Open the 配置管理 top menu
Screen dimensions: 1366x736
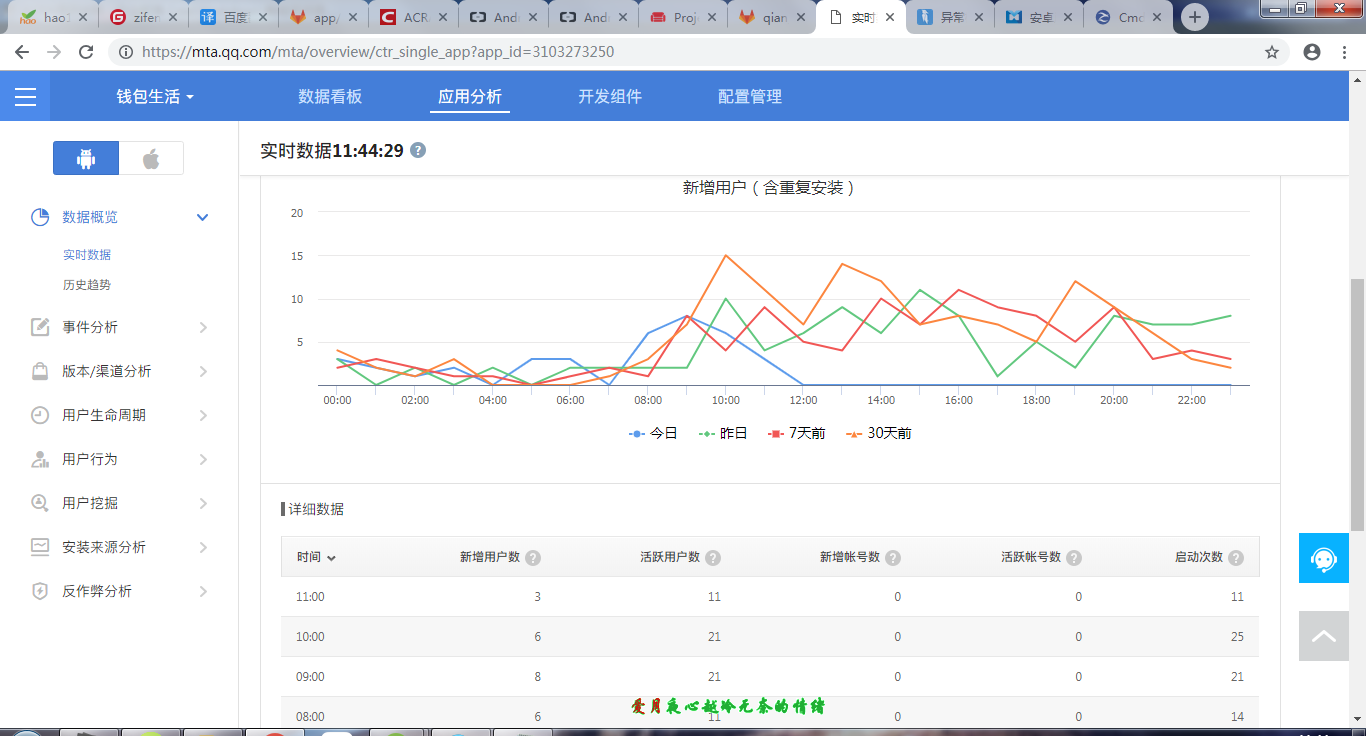750,97
